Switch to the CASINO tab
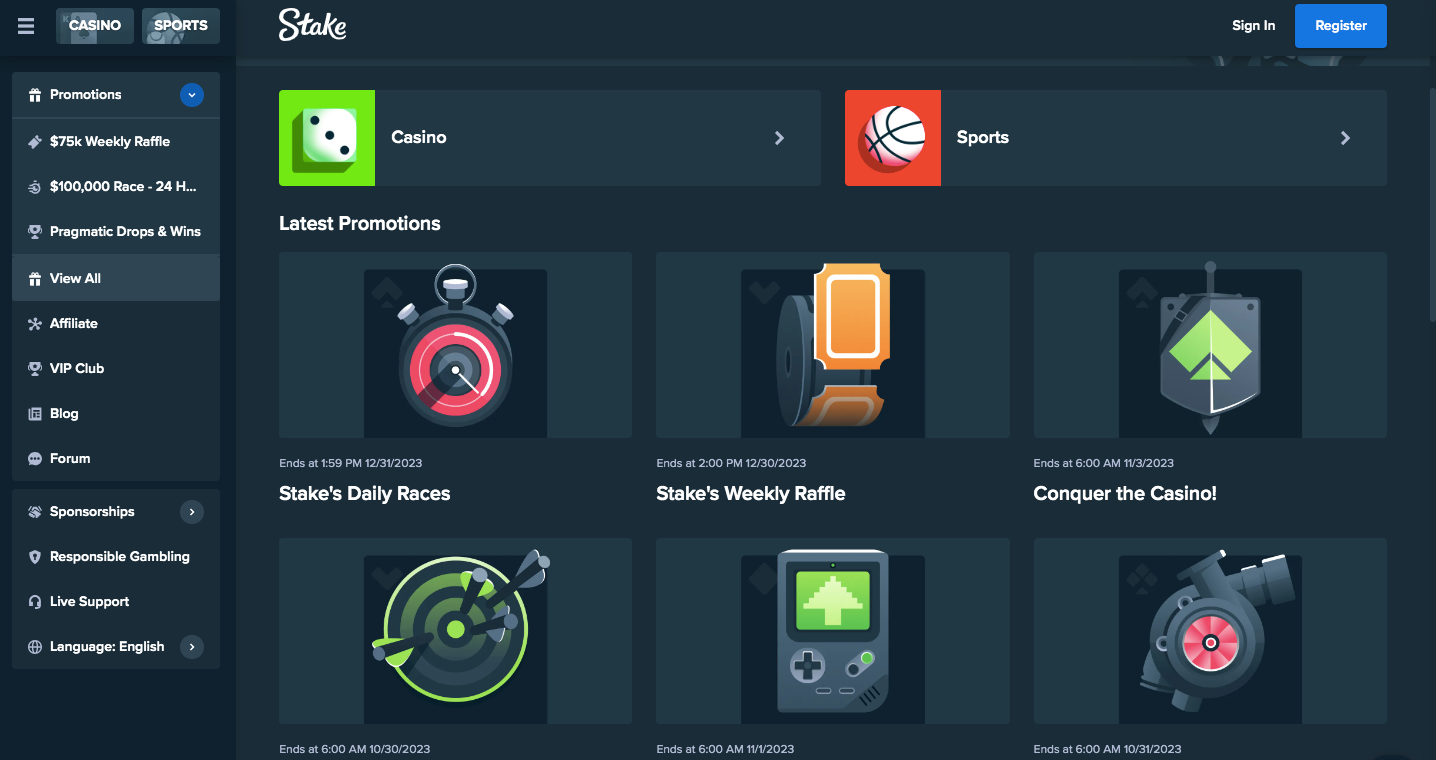 tap(95, 26)
